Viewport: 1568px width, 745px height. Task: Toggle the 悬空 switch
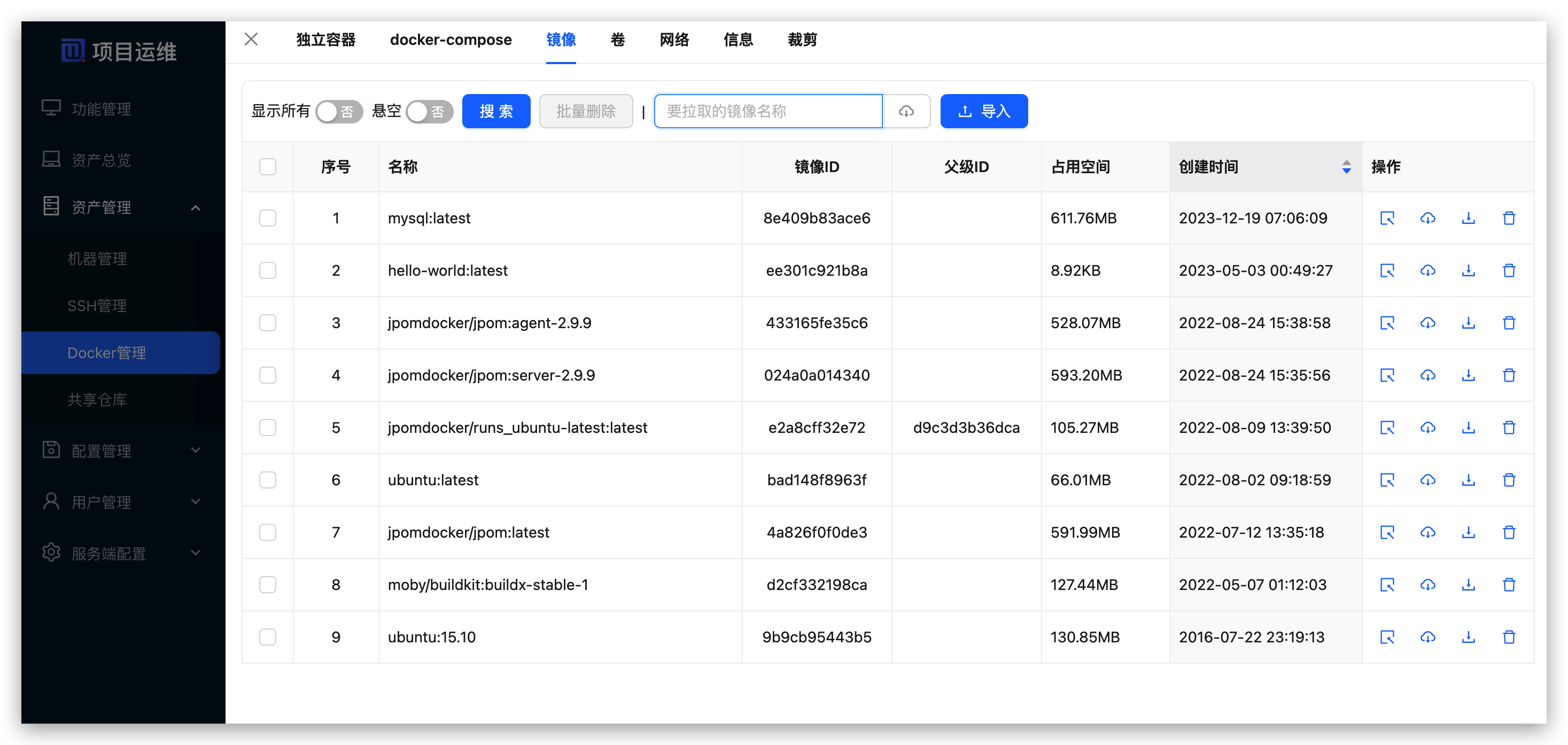coord(429,111)
